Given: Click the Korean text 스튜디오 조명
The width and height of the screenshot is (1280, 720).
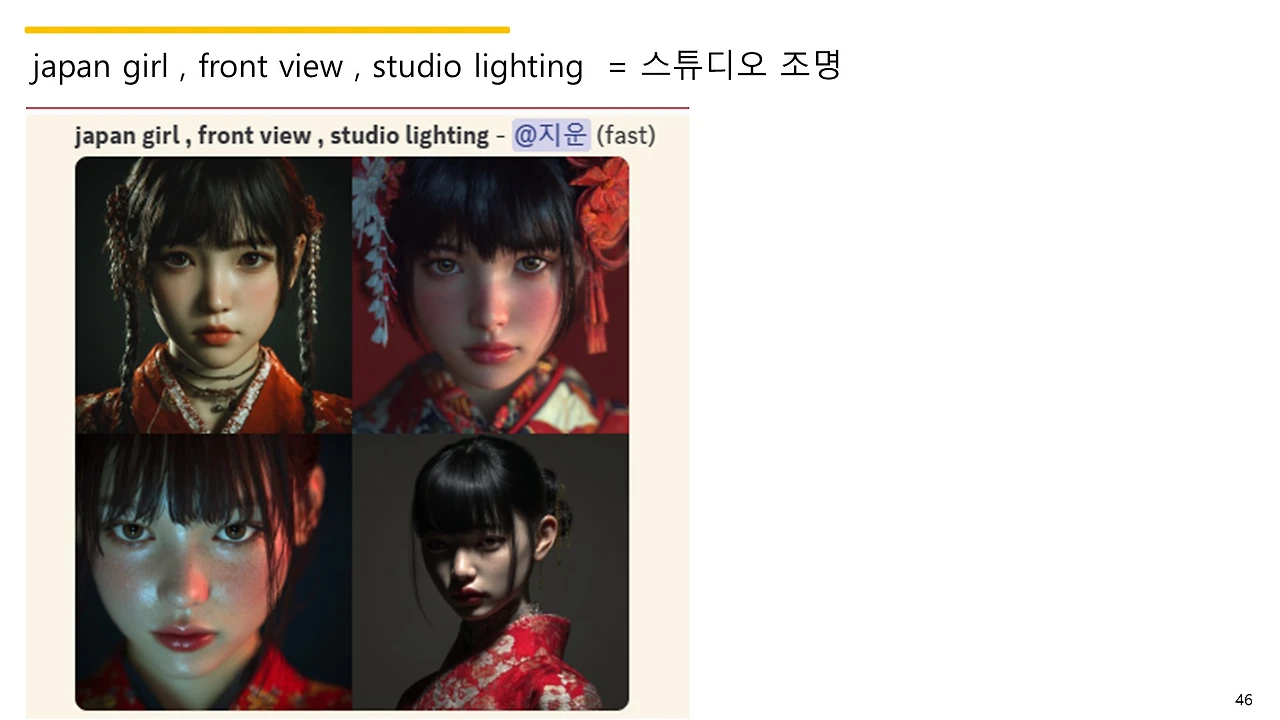Looking at the screenshot, I should pos(740,66).
